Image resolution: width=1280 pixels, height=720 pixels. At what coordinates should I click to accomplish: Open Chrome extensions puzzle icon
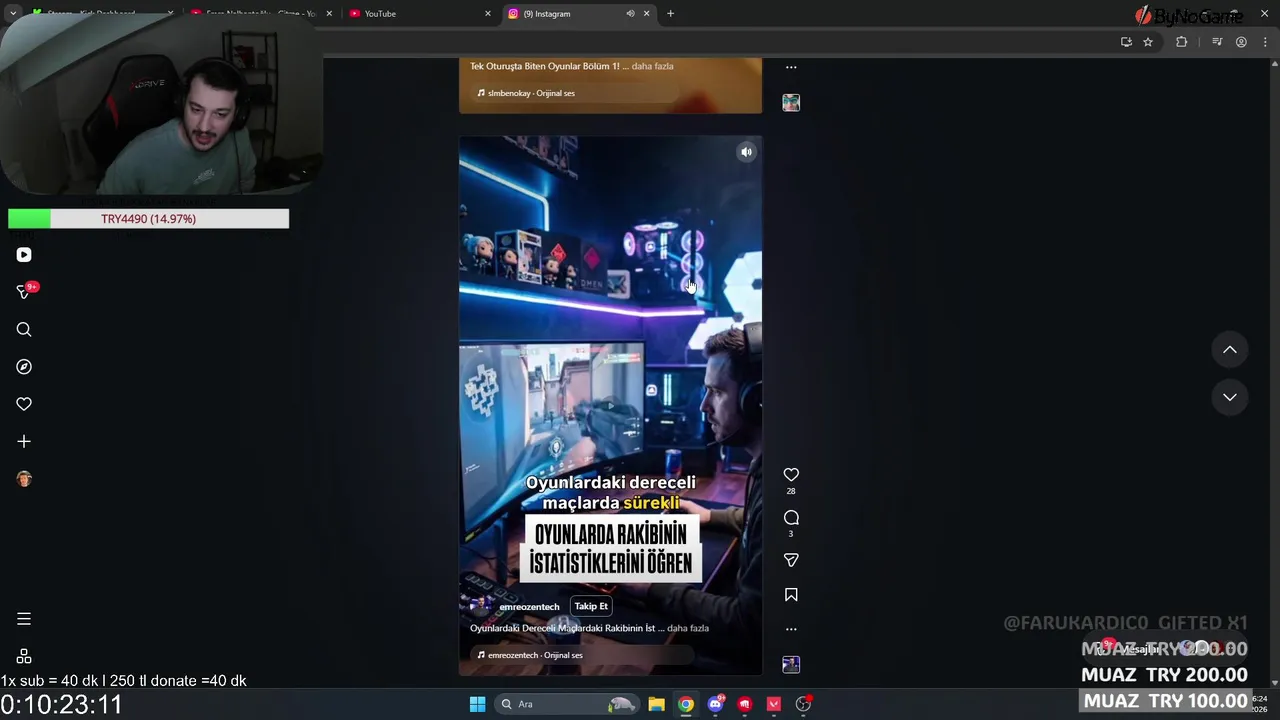point(1182,42)
